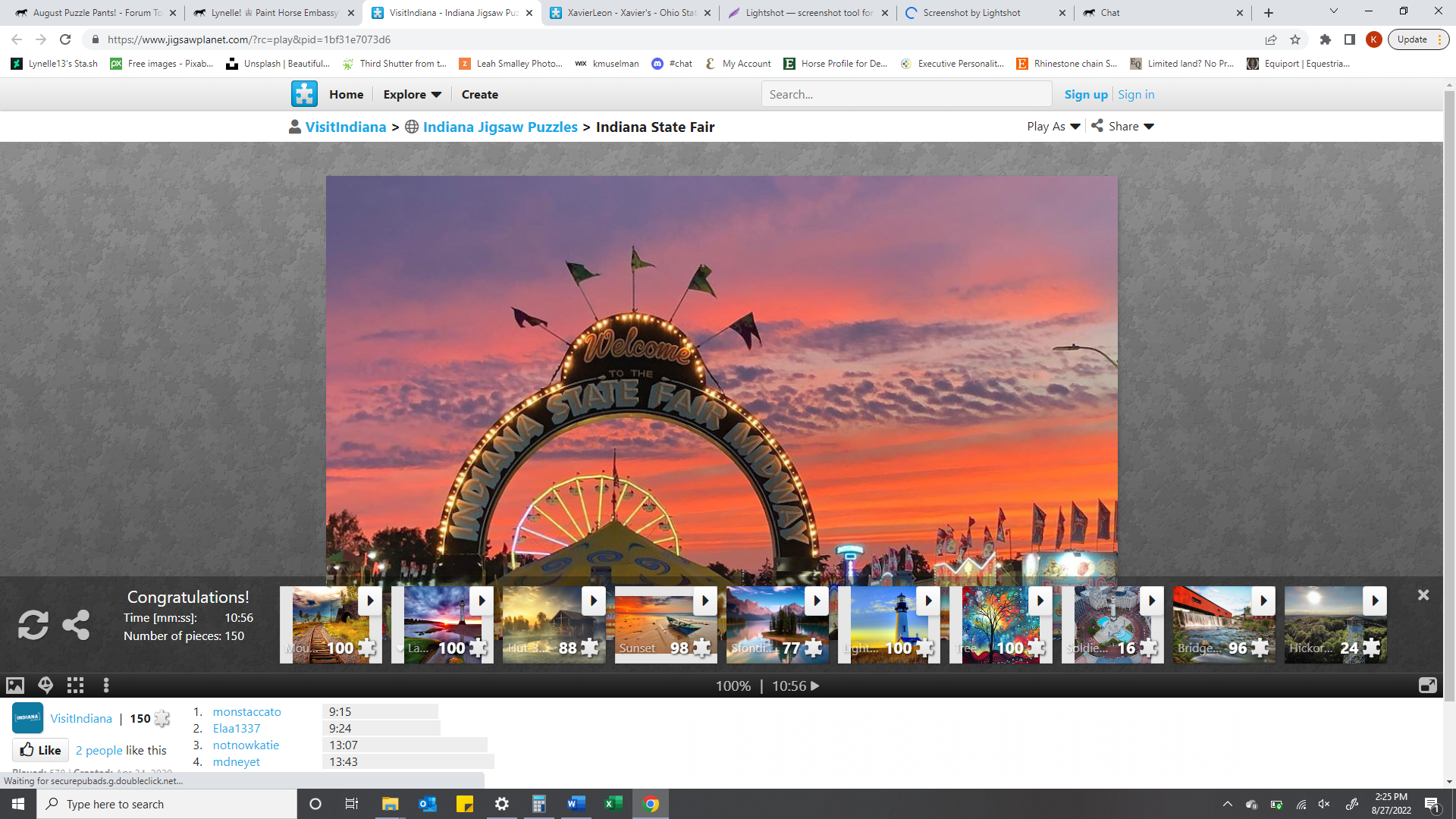
Task: Open File Explorer from taskbar
Action: (390, 804)
